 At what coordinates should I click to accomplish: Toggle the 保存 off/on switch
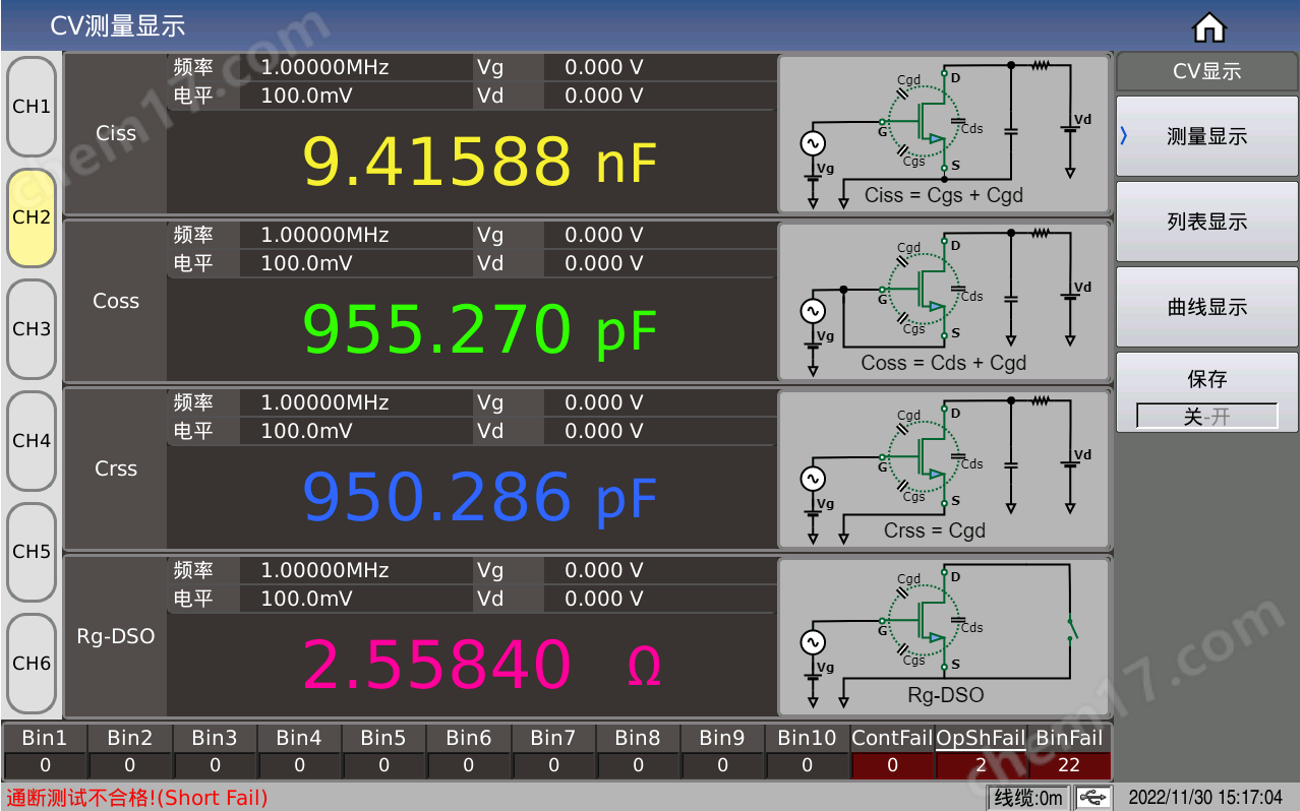click(1206, 416)
